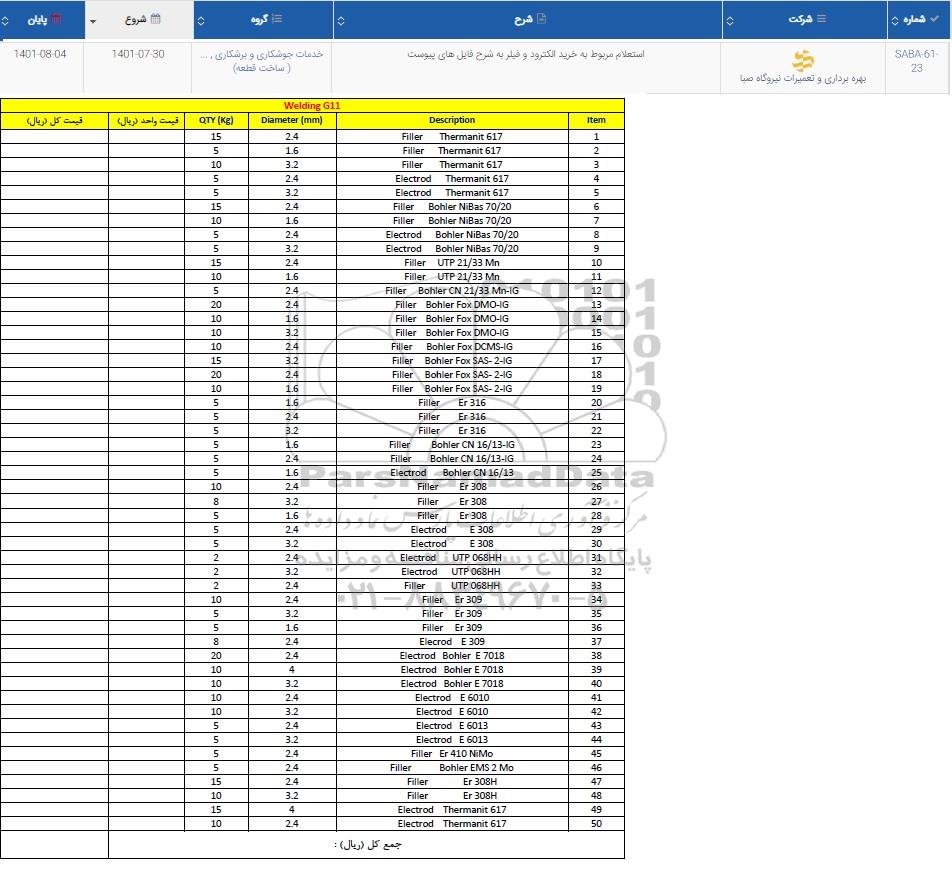
Task: Click the checkmark icon in شماره header
Action: 934,19
